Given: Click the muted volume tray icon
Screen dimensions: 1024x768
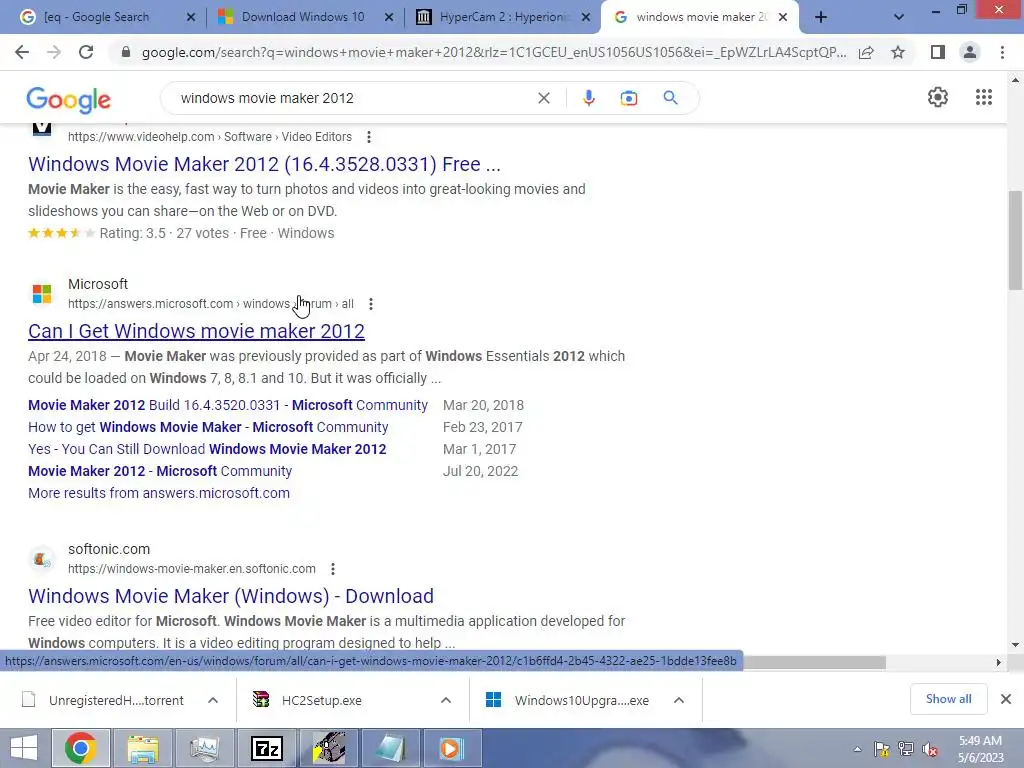Looking at the screenshot, I should click(x=930, y=749).
